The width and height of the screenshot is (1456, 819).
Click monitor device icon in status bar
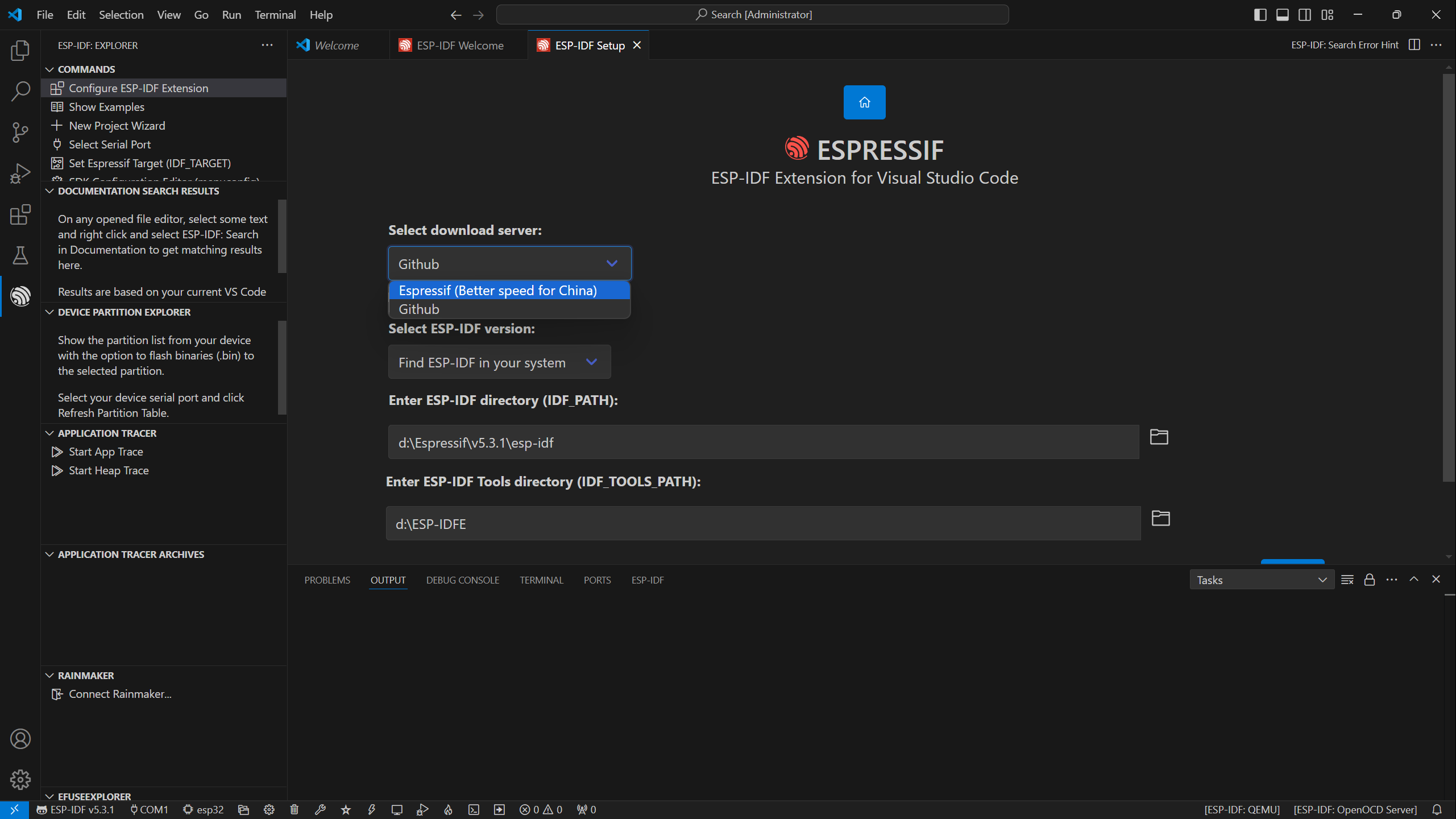tap(397, 809)
